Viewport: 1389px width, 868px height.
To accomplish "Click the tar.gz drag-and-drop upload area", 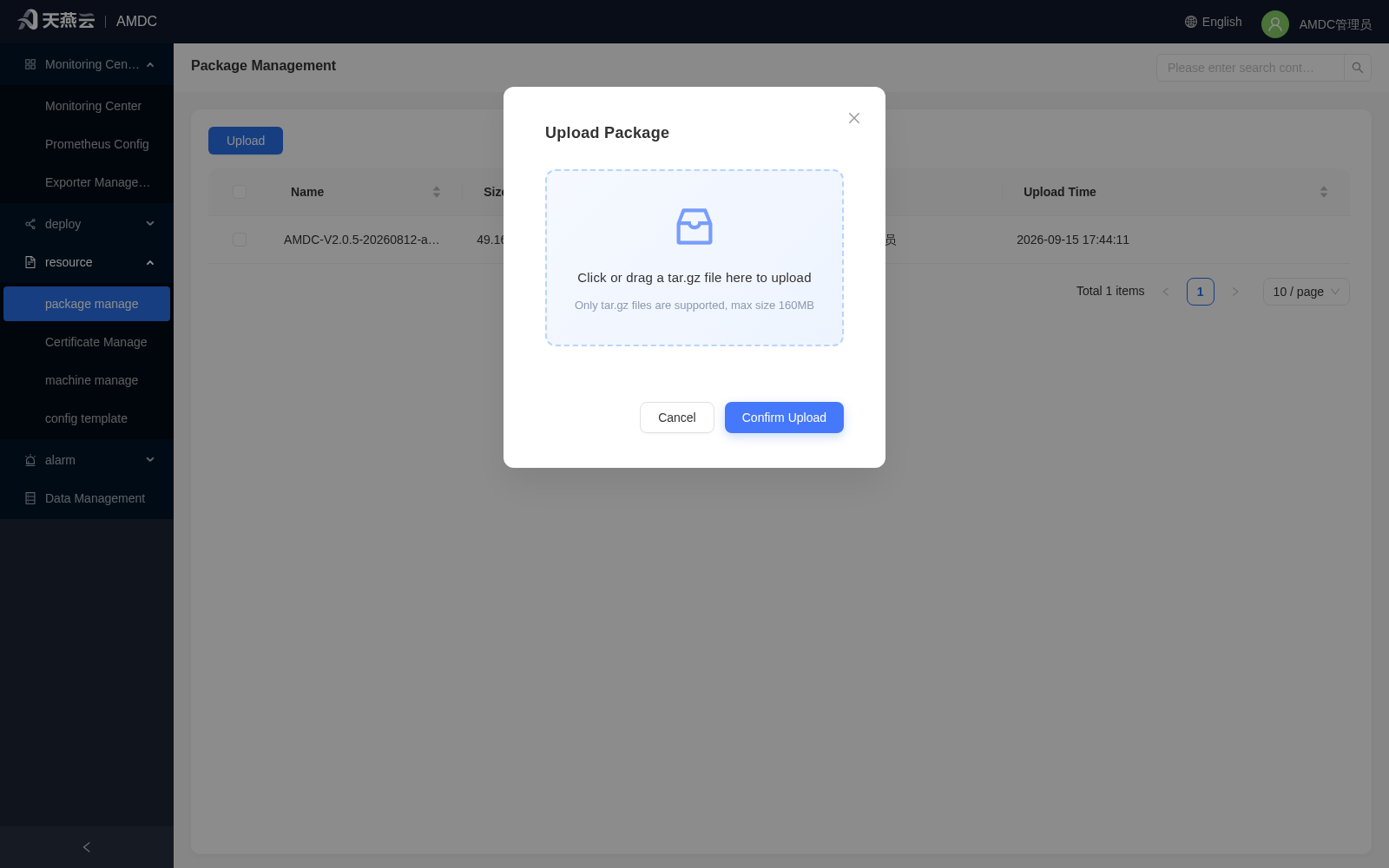I will [694, 258].
